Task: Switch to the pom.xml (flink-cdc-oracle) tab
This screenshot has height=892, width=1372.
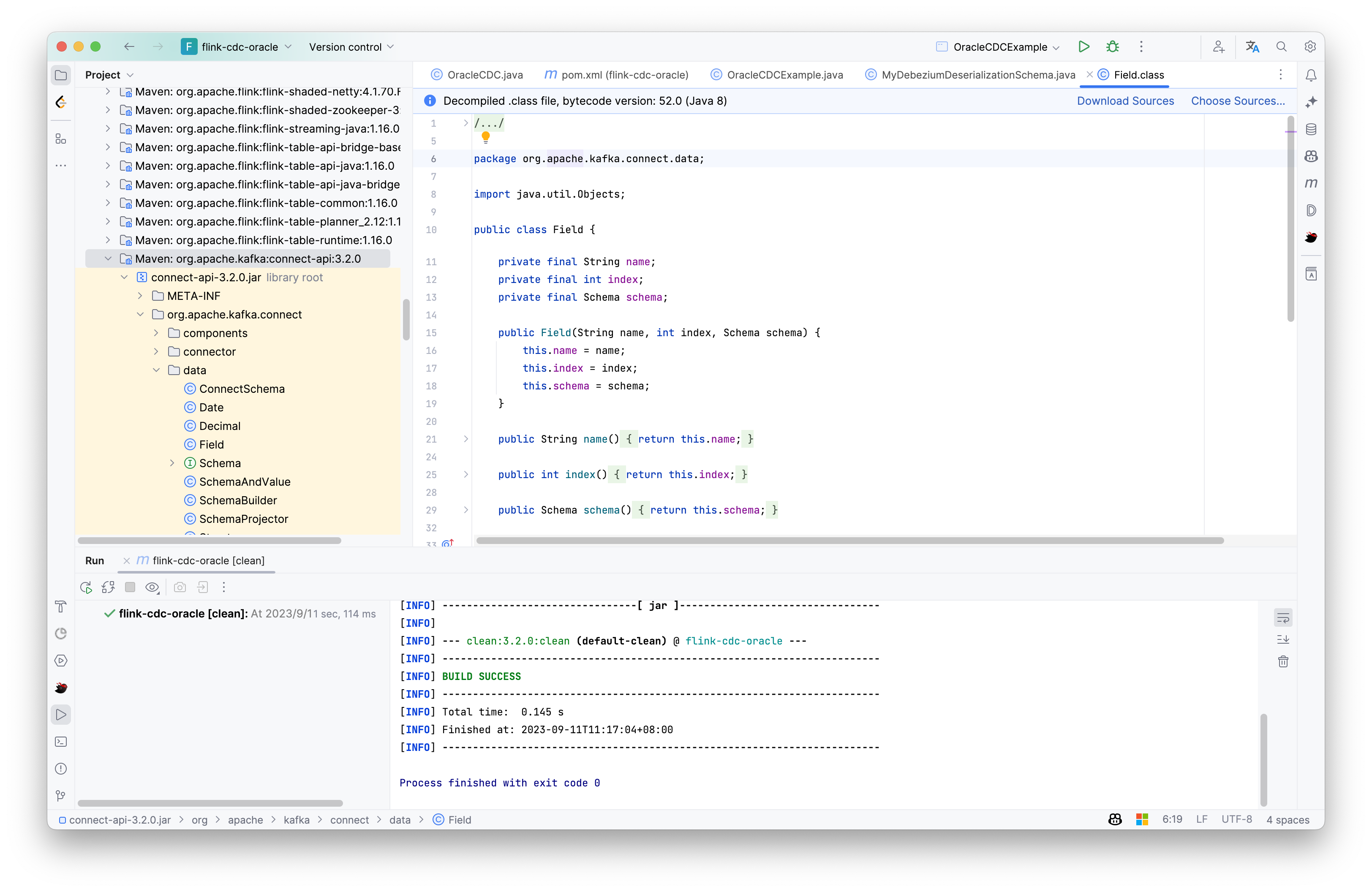Action: pyautogui.click(x=617, y=75)
